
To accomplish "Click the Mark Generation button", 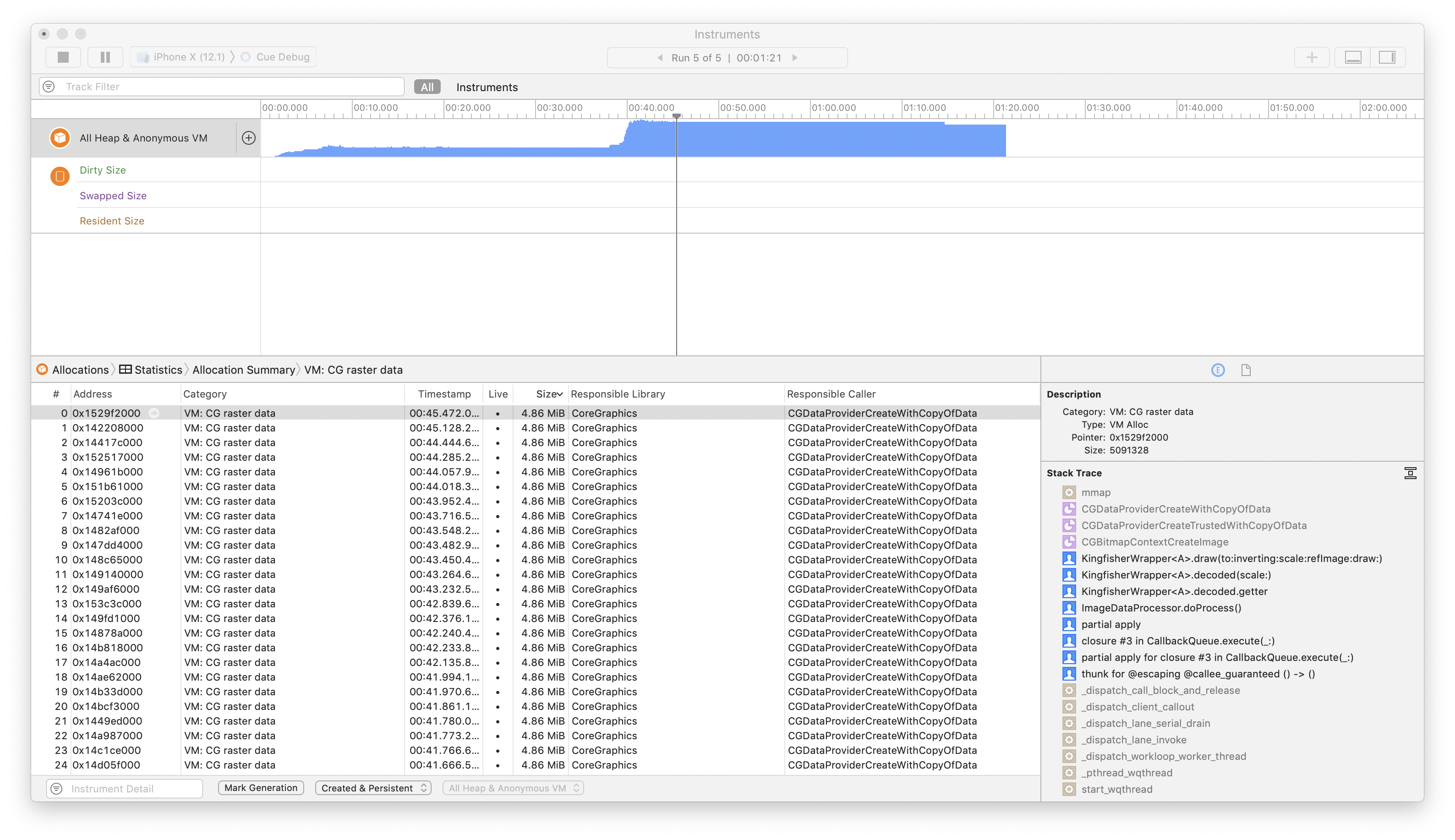I will [261, 787].
